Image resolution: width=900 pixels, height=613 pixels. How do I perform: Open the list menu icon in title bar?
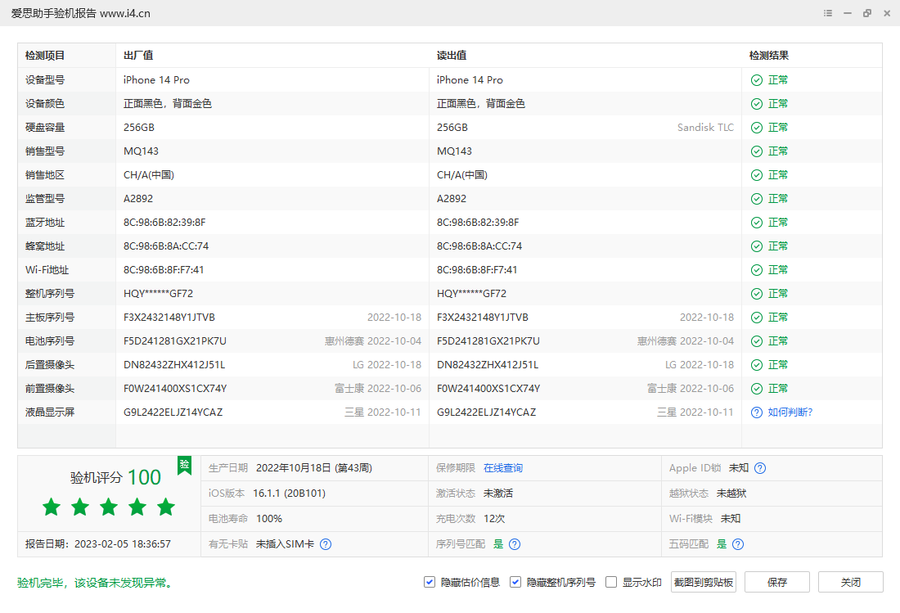pyautogui.click(x=828, y=13)
